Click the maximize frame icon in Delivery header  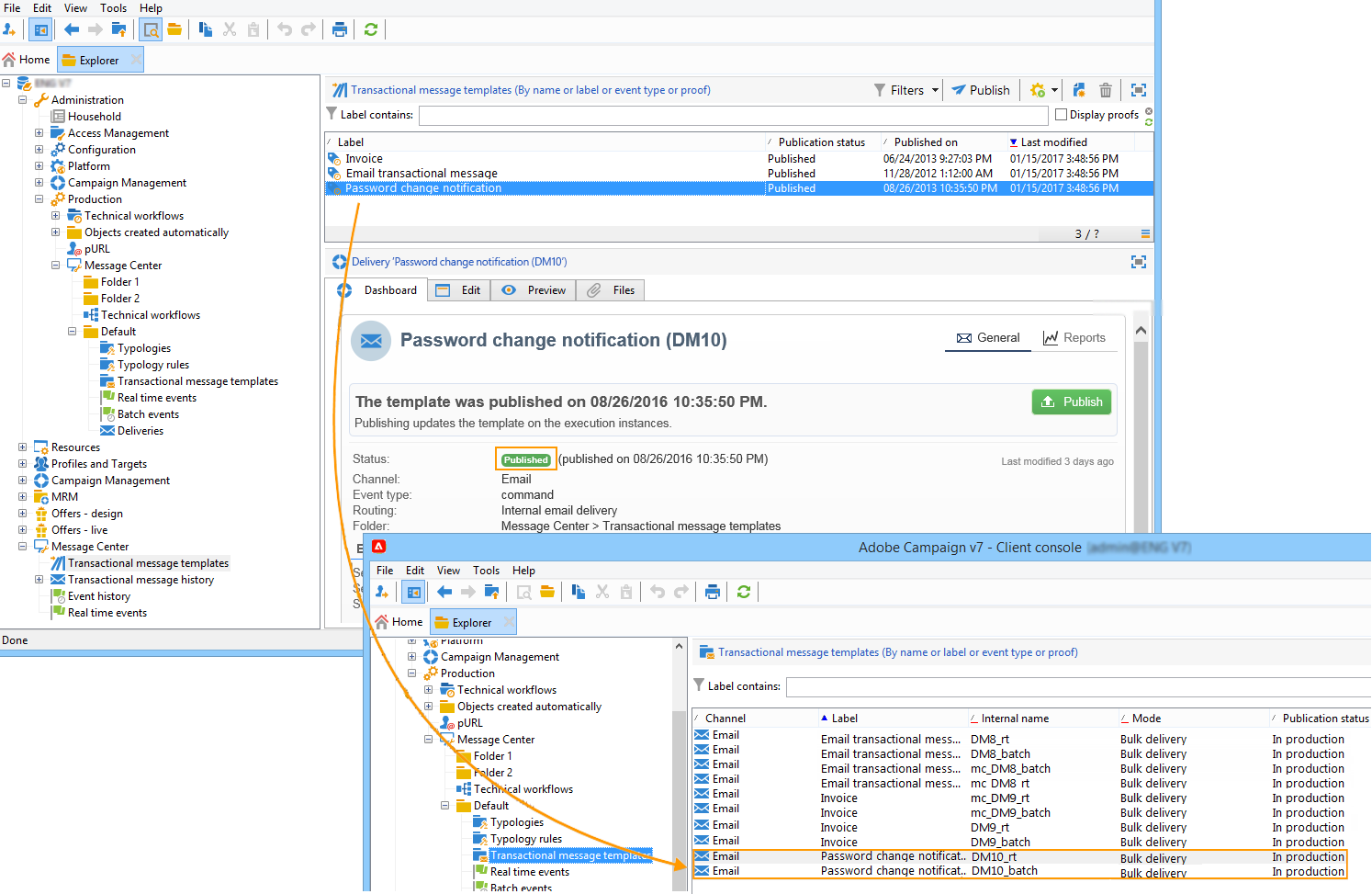point(1139,262)
